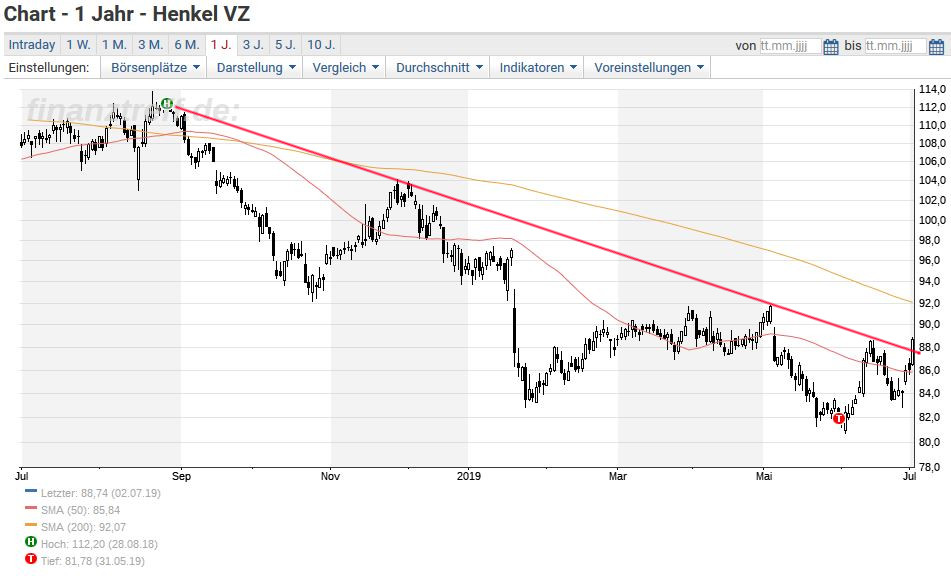951x576 pixels.
Task: Expand the Voreinstellungen dropdown
Action: click(x=648, y=67)
